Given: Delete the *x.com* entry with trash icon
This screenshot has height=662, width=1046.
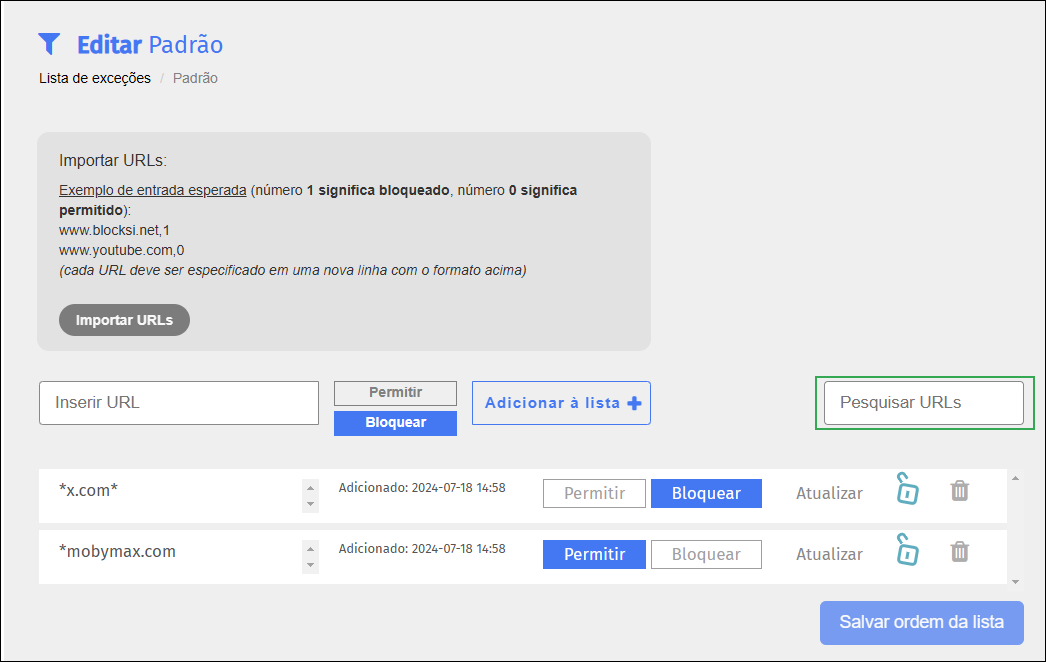Looking at the screenshot, I should (x=959, y=490).
